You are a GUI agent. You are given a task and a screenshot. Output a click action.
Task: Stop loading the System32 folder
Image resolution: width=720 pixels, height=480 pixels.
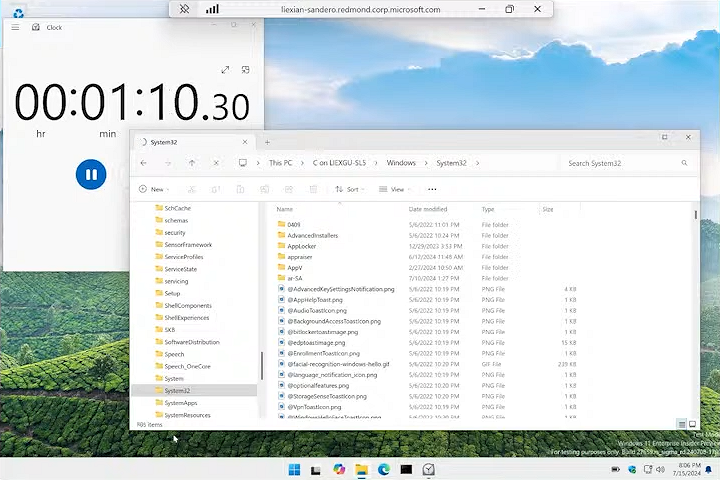[216, 163]
